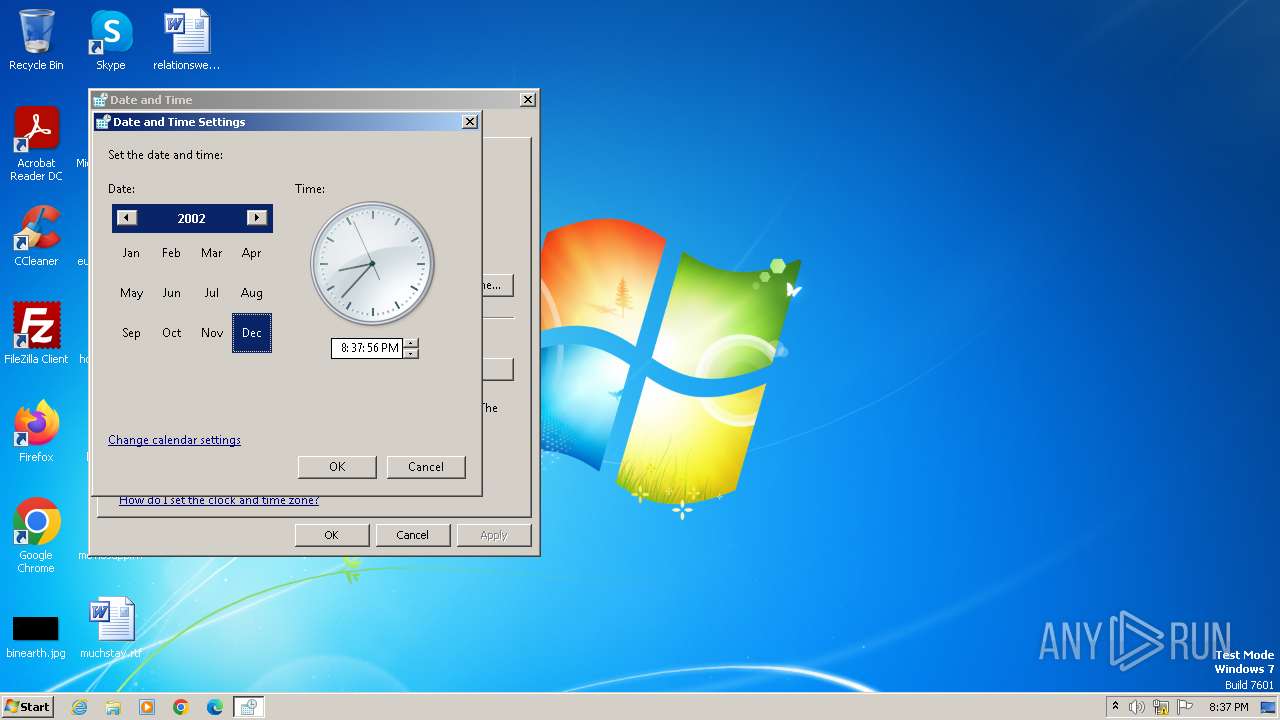Open Microsoft Edge from the taskbar
Screen dimensions: 1280x720
[x=215, y=707]
